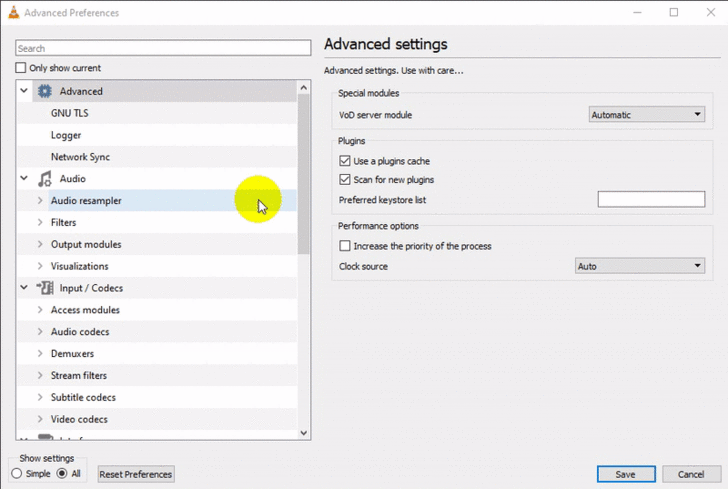Click the Save button
The height and width of the screenshot is (489, 728).
click(x=626, y=474)
